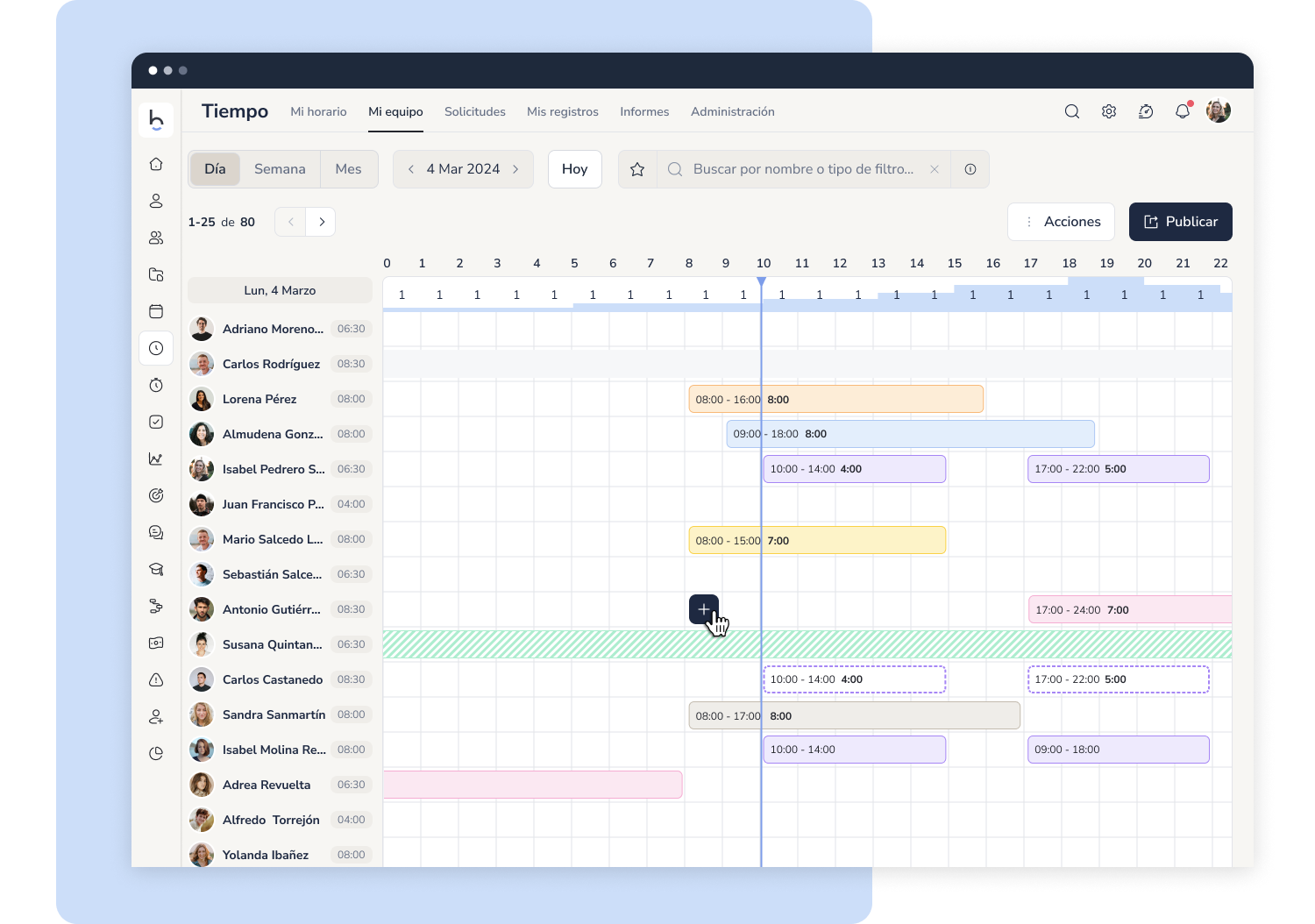
Task: Click the search magnifier in top bar
Action: point(1071,111)
